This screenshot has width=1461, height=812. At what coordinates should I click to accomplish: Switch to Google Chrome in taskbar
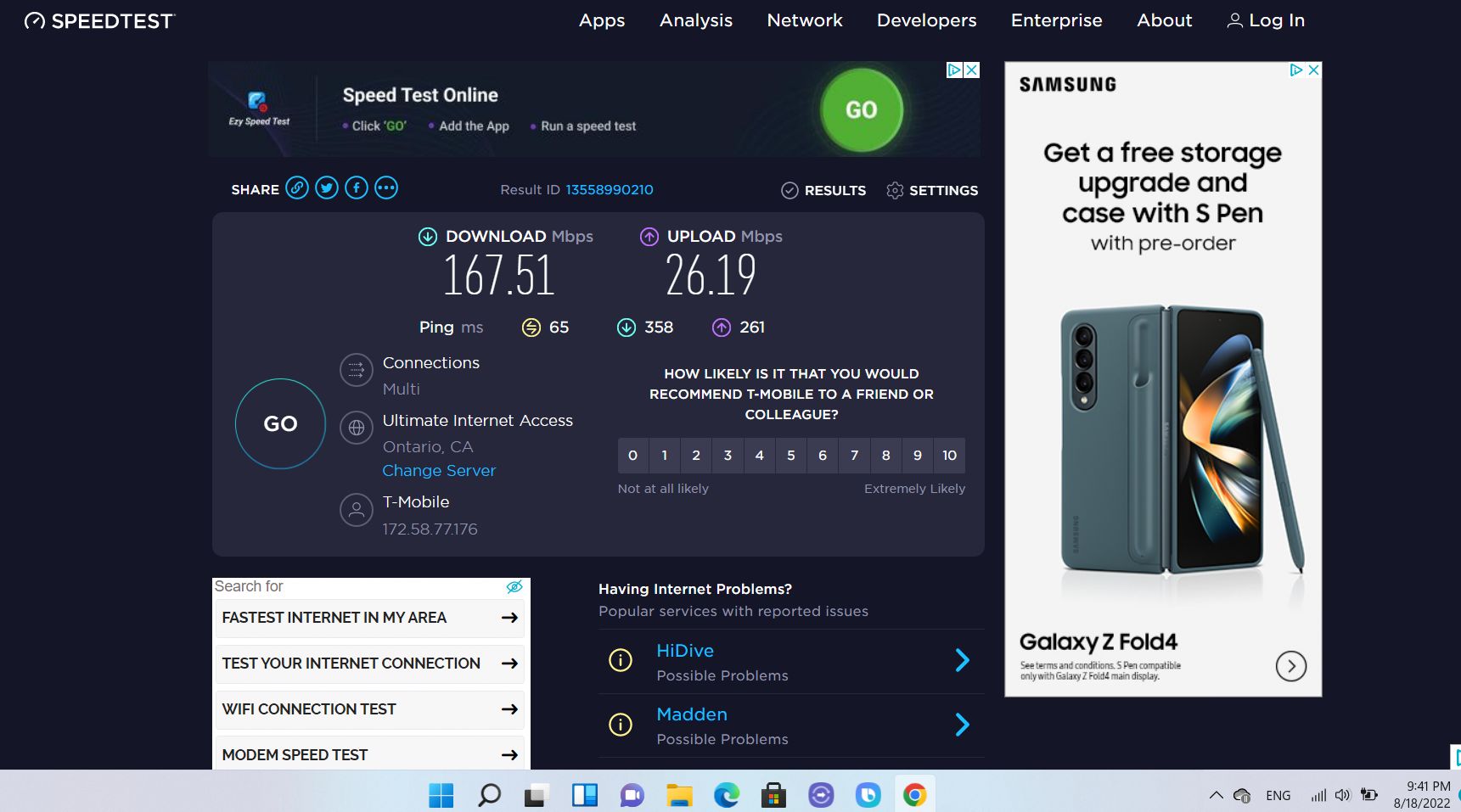tap(914, 795)
